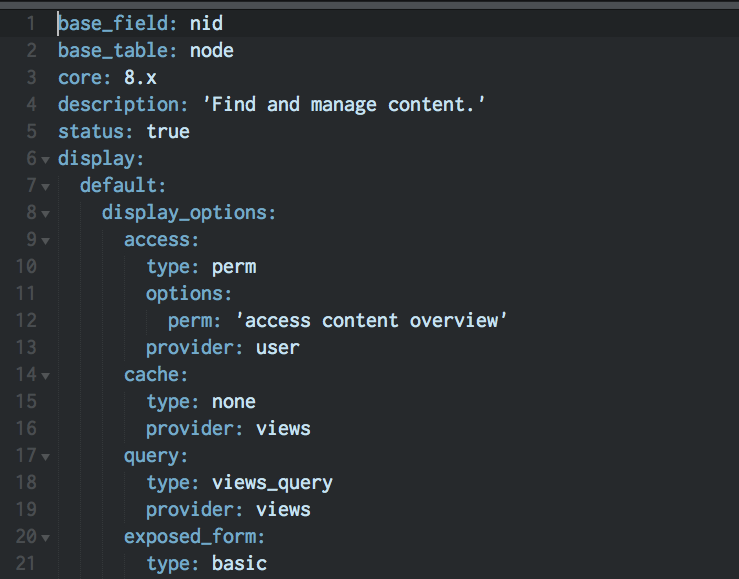The image size is (739, 579).
Task: Click the word basic on line 21
Action: [x=239, y=563]
